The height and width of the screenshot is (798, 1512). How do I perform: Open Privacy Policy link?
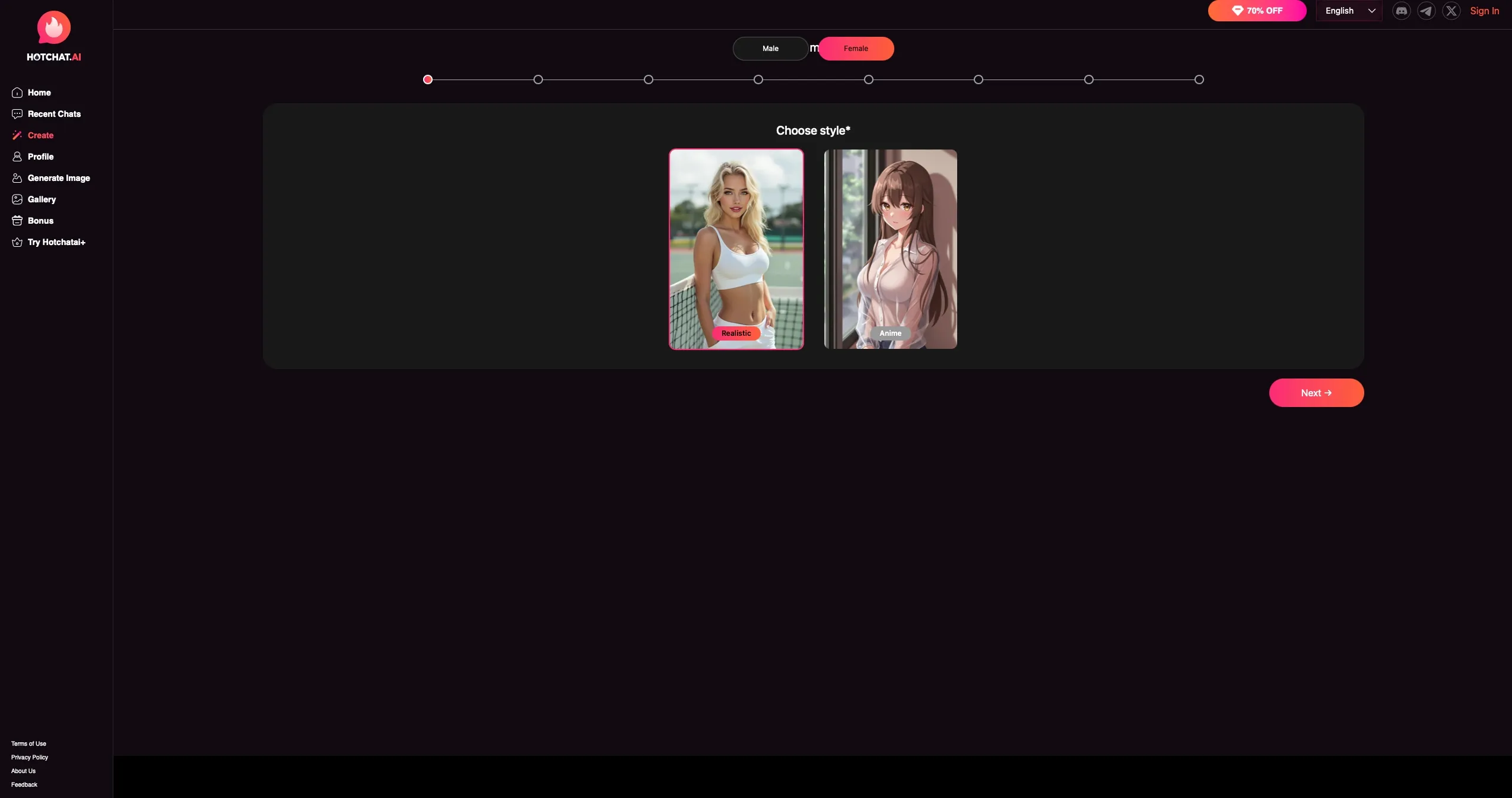(x=30, y=757)
